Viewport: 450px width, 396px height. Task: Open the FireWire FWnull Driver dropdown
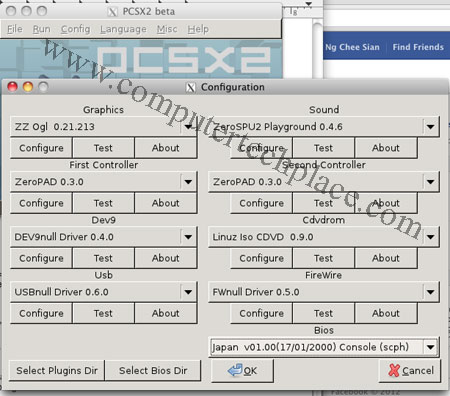pos(430,292)
